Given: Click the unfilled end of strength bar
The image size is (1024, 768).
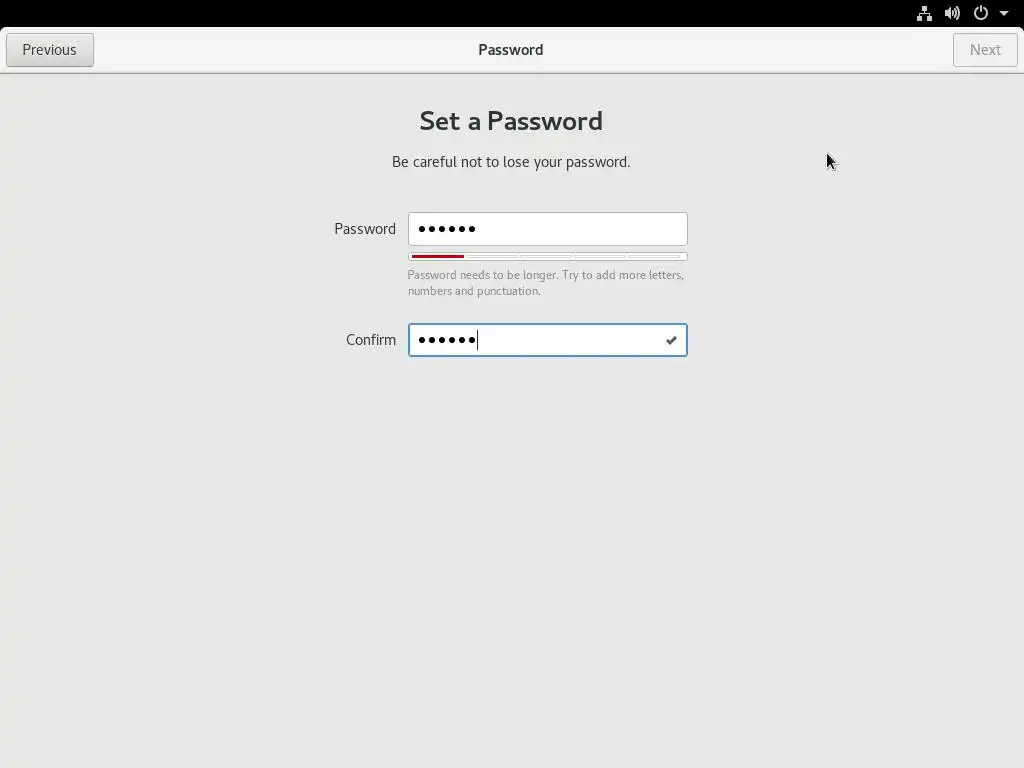Looking at the screenshot, I should pos(656,257).
